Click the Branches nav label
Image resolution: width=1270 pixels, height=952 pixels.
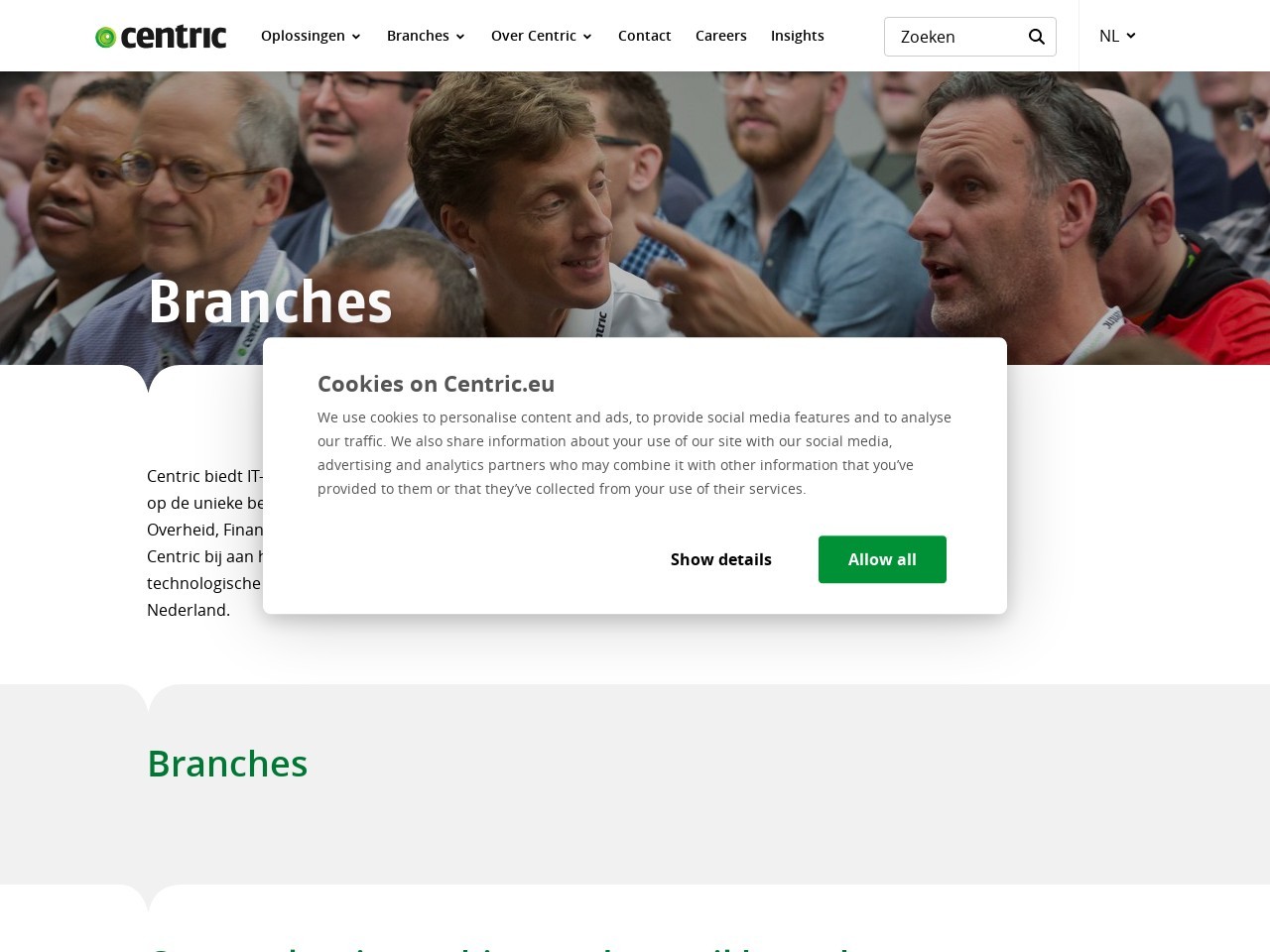pos(418,36)
